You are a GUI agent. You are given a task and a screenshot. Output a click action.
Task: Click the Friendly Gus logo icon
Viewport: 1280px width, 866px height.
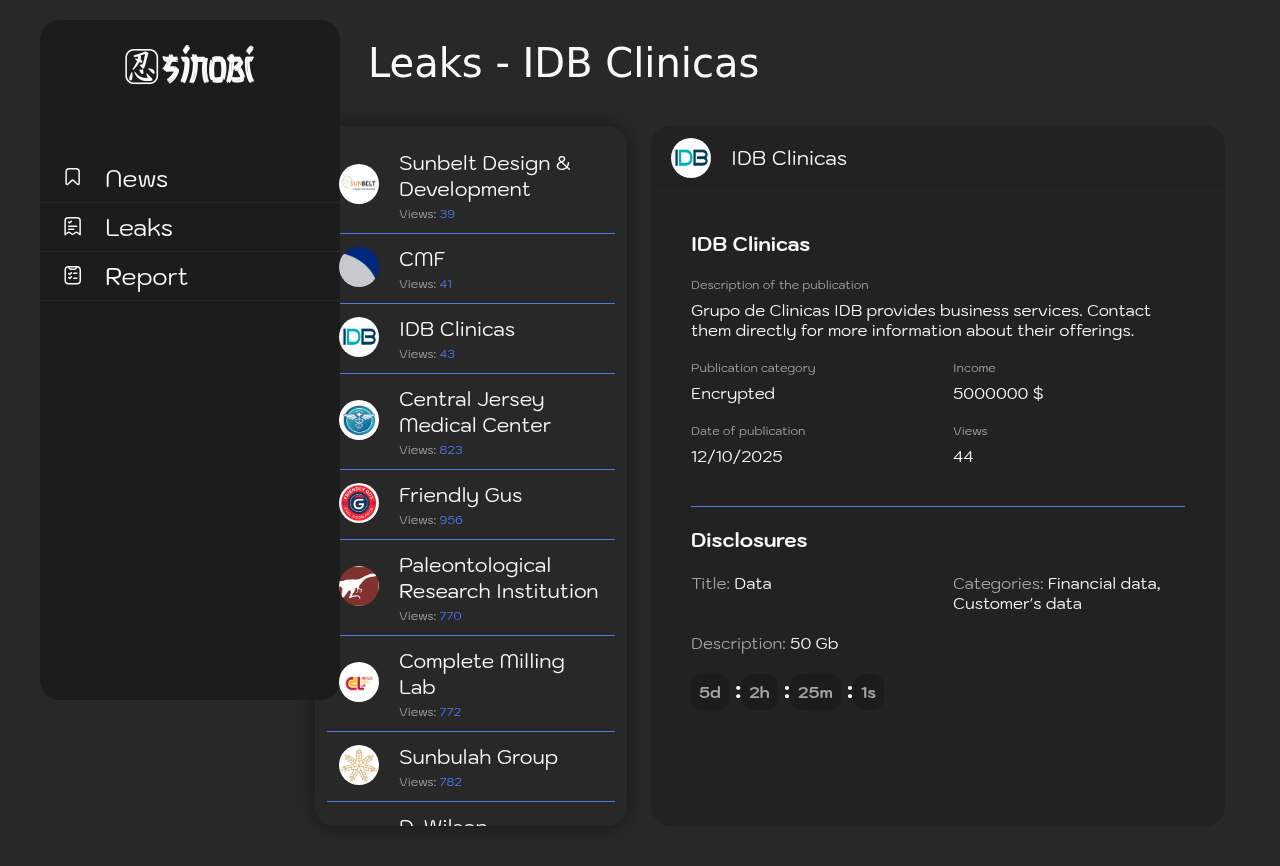(x=359, y=503)
